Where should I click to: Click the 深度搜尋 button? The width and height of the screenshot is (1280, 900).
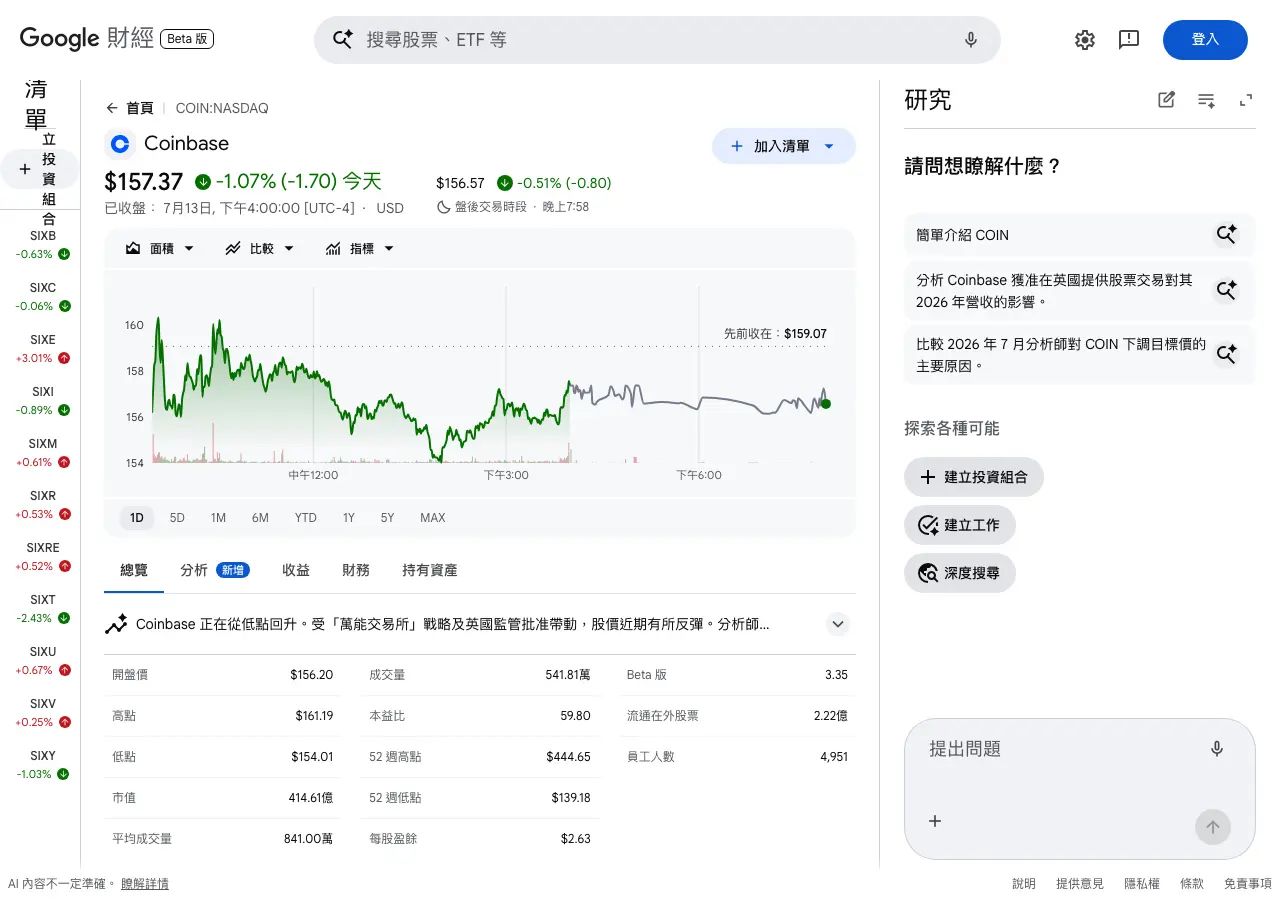click(x=960, y=574)
